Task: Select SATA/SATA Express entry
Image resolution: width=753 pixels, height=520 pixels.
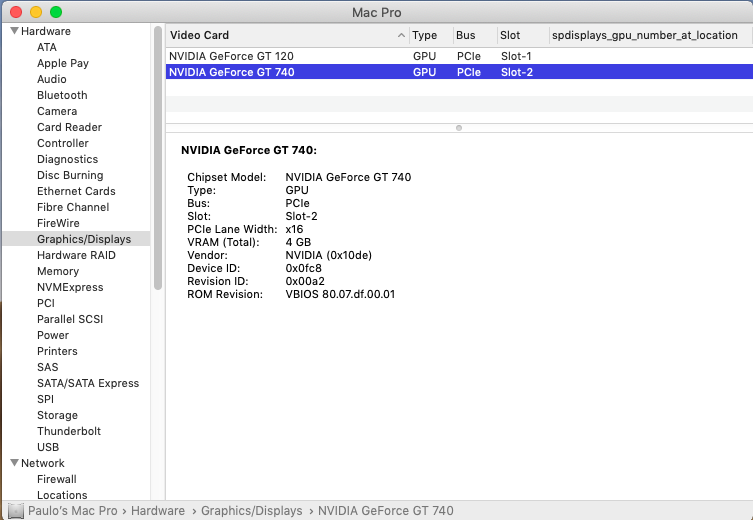Action: [x=88, y=383]
